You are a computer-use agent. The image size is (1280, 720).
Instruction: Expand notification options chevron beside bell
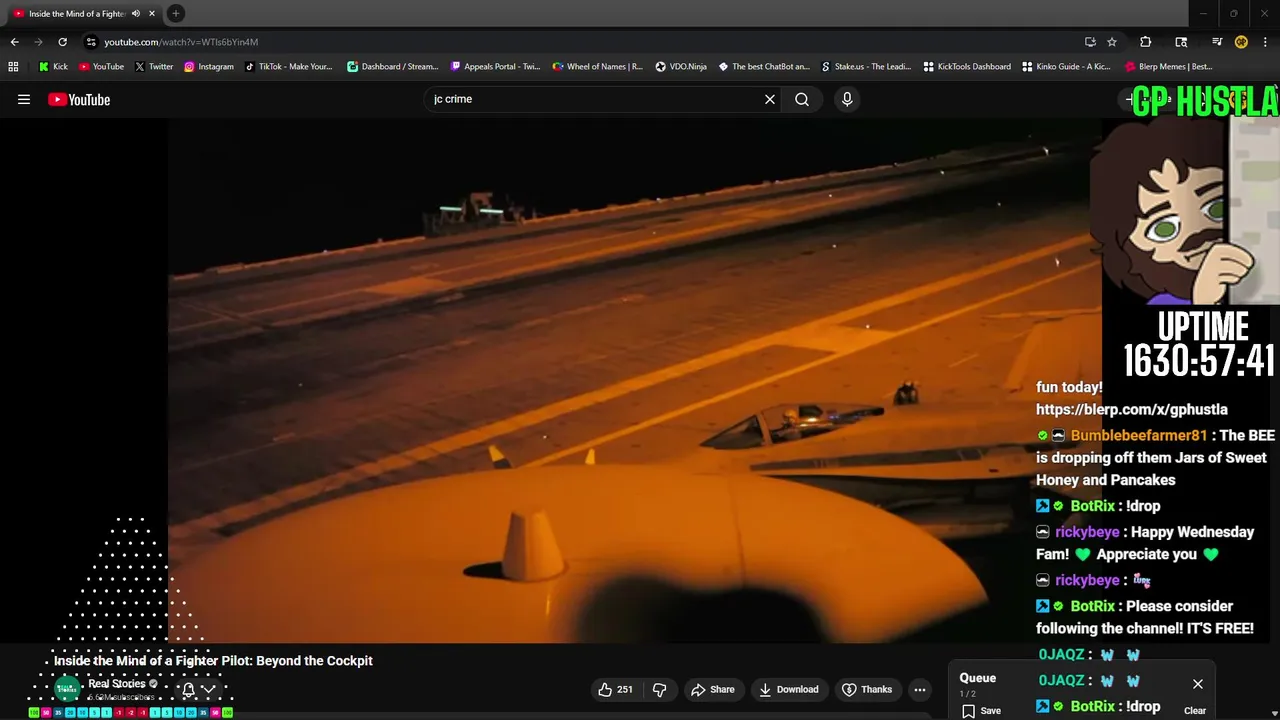coord(209,689)
